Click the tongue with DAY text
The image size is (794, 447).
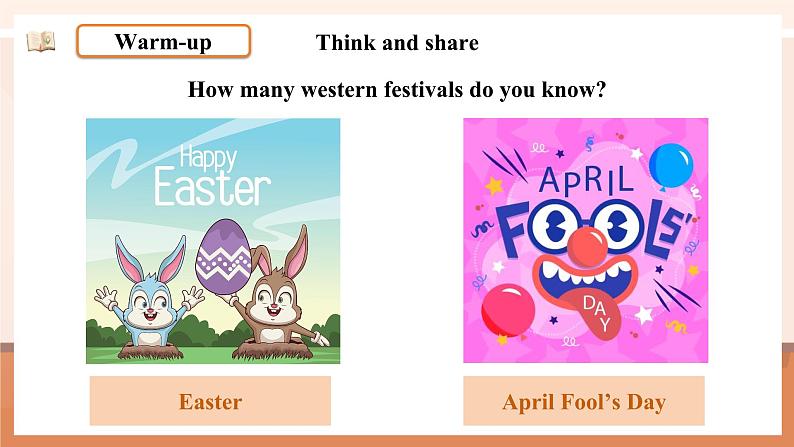click(x=598, y=313)
